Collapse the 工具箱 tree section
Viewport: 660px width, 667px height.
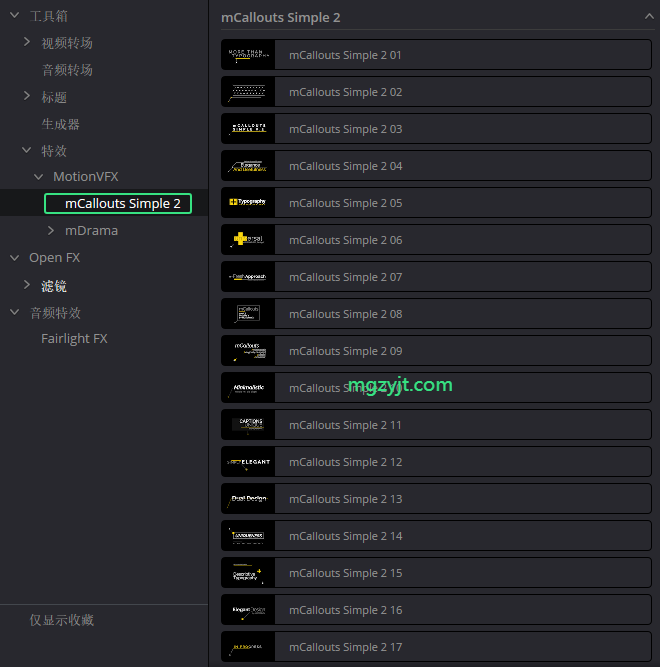pyautogui.click(x=14, y=16)
